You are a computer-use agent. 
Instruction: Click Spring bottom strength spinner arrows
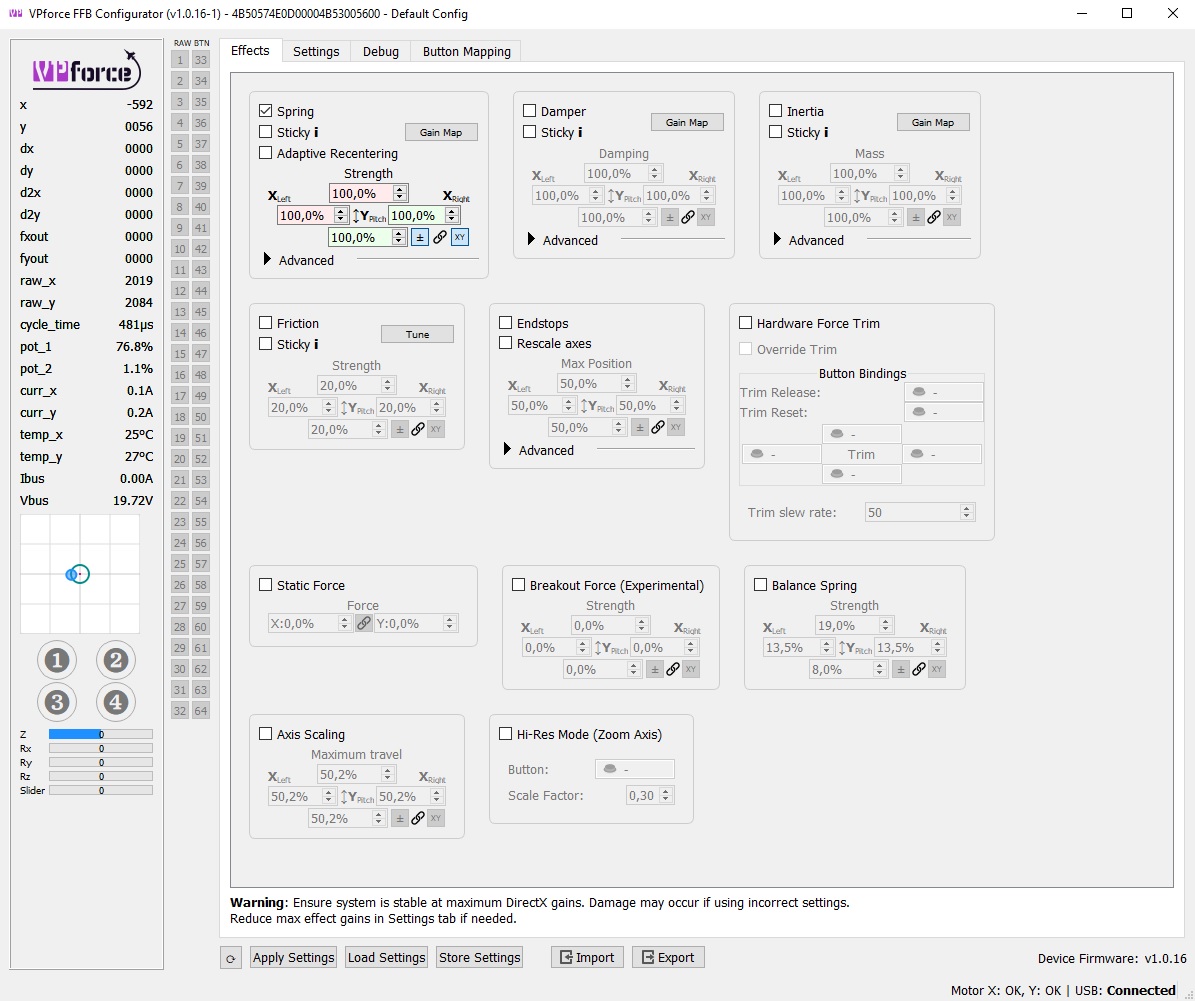click(x=398, y=237)
